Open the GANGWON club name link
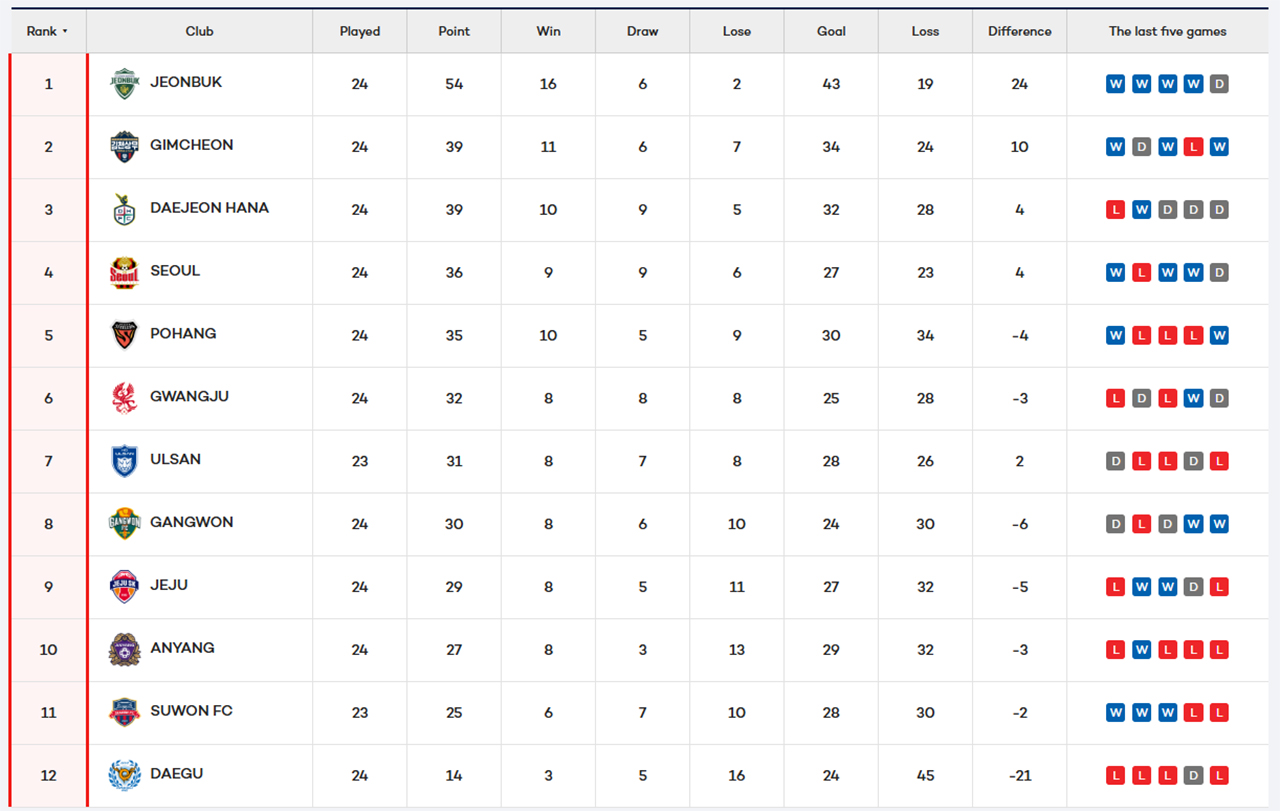 [x=191, y=522]
